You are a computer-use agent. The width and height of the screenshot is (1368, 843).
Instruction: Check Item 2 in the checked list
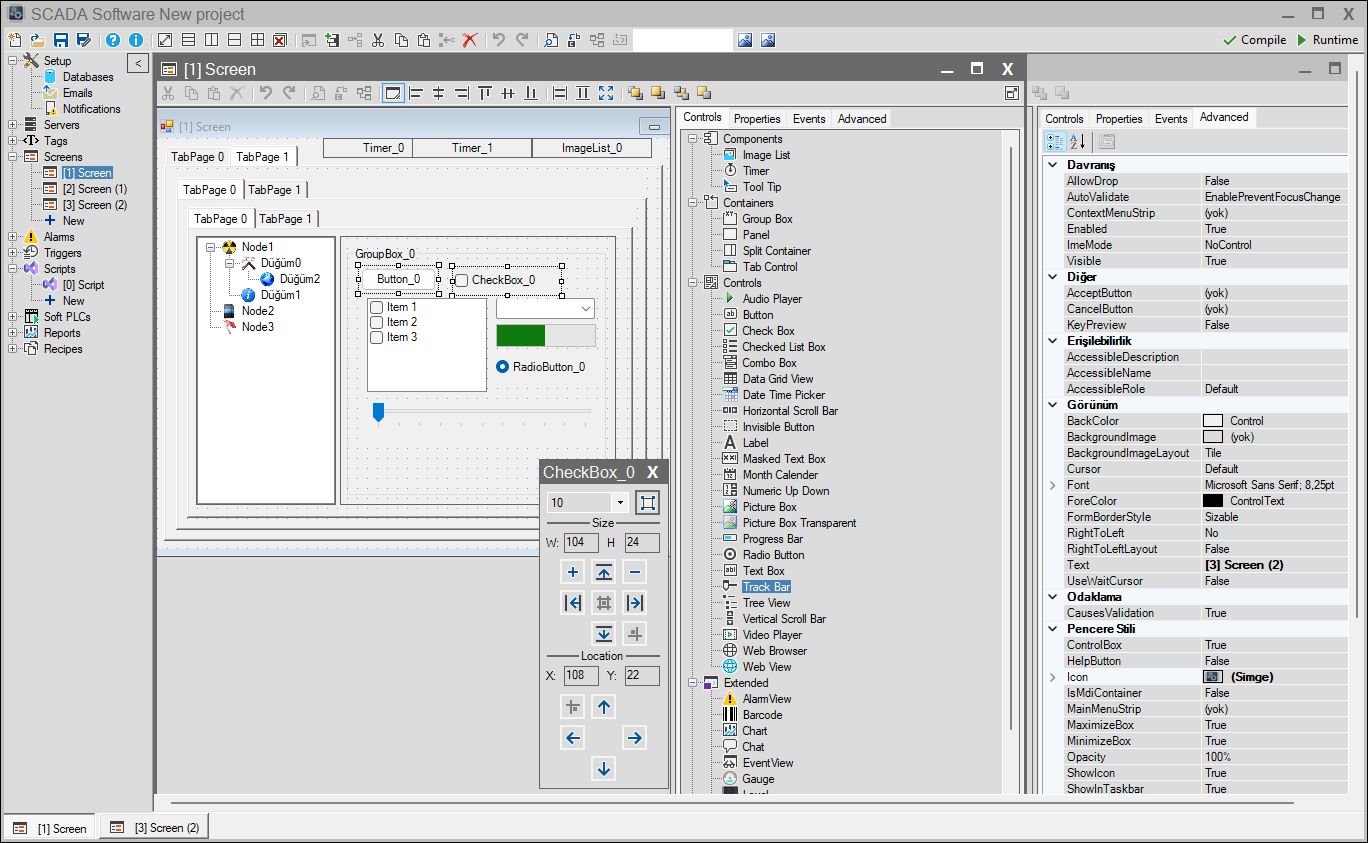coord(377,322)
